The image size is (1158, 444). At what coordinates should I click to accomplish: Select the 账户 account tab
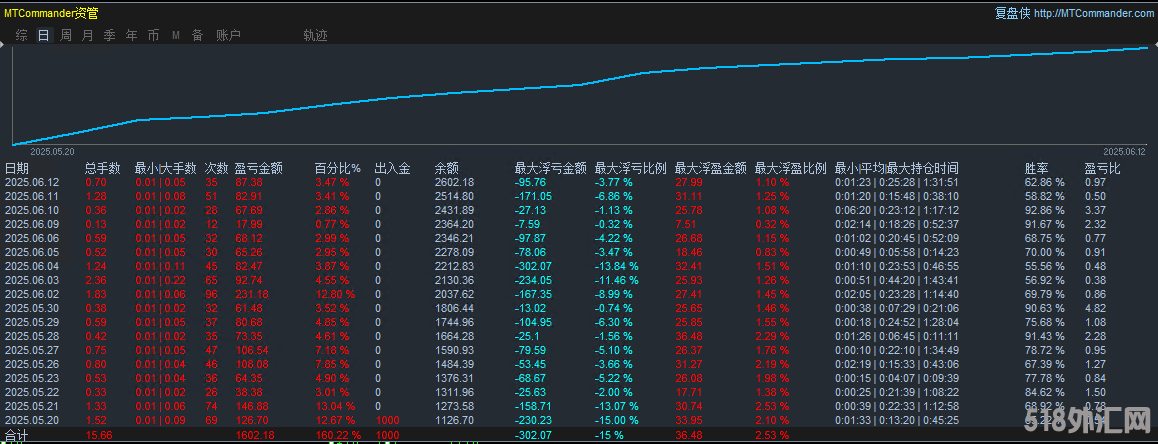pyautogui.click(x=228, y=35)
